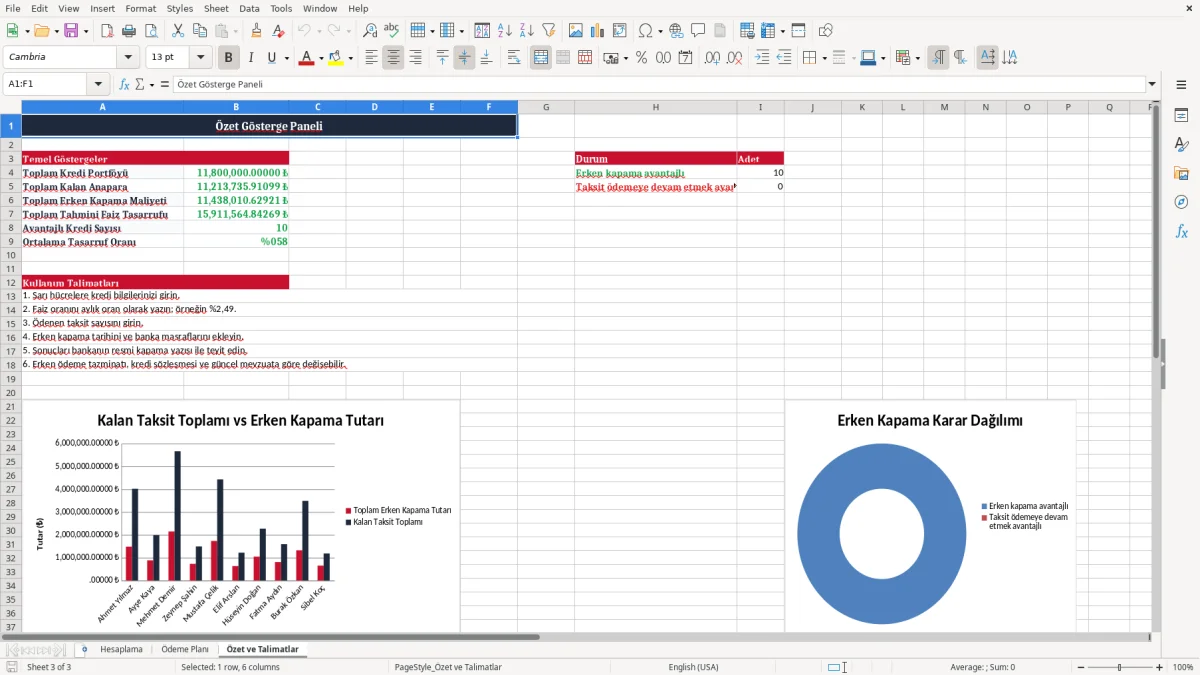Screen dimensions: 1200x675
Task: Click the Increase Indent icon
Action: [x=762, y=58]
